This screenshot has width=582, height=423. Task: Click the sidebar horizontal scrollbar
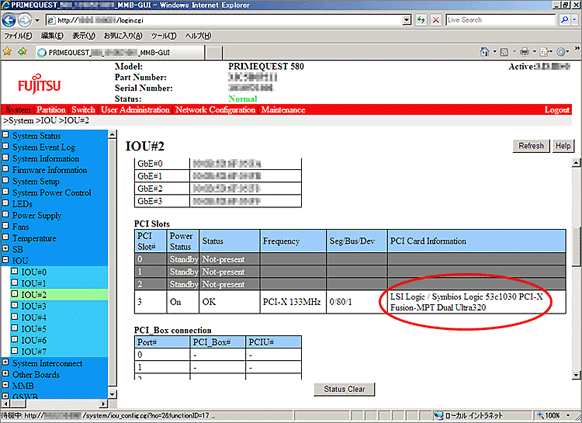pos(55,403)
